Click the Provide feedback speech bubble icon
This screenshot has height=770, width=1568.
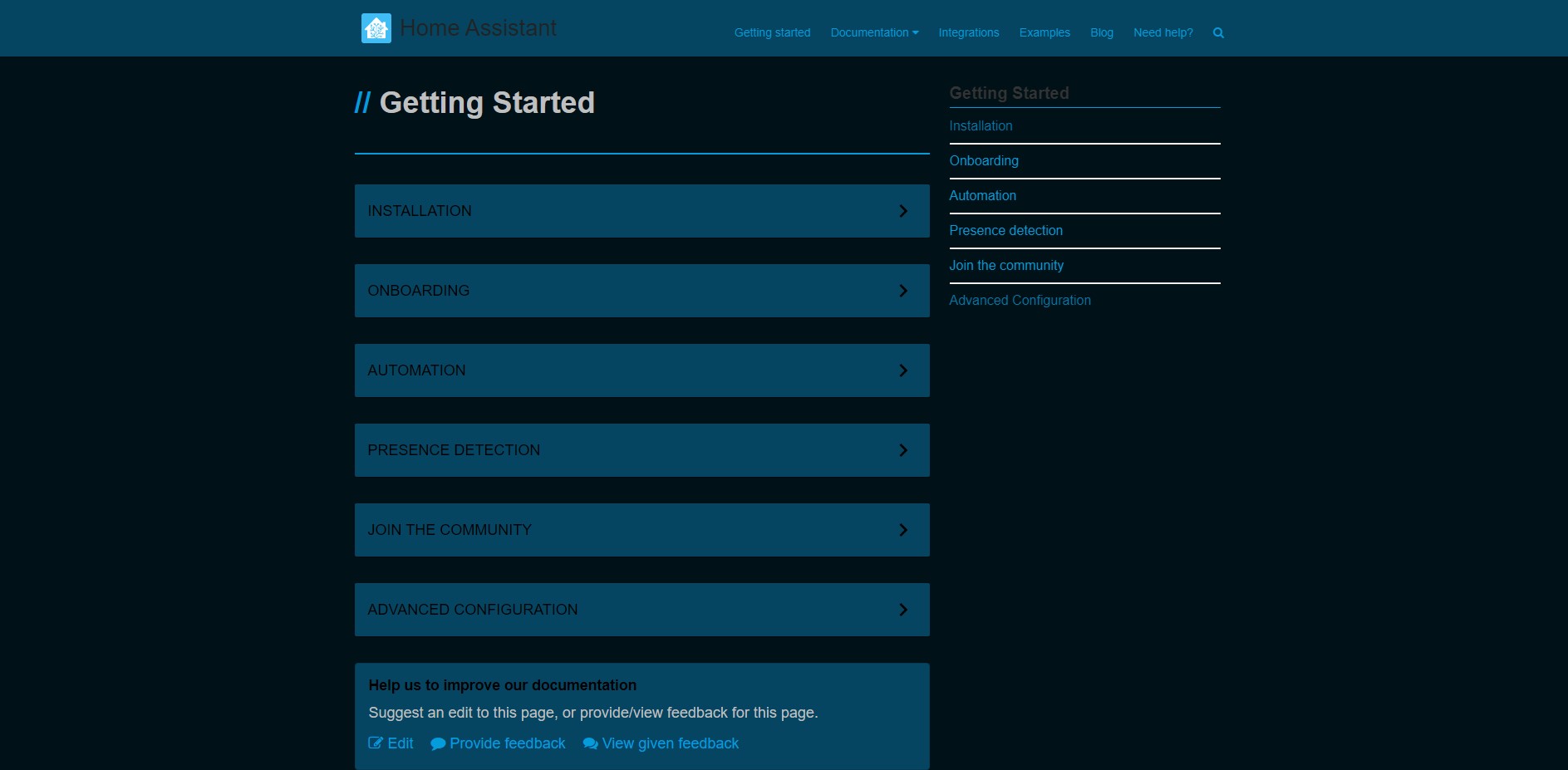tap(436, 743)
